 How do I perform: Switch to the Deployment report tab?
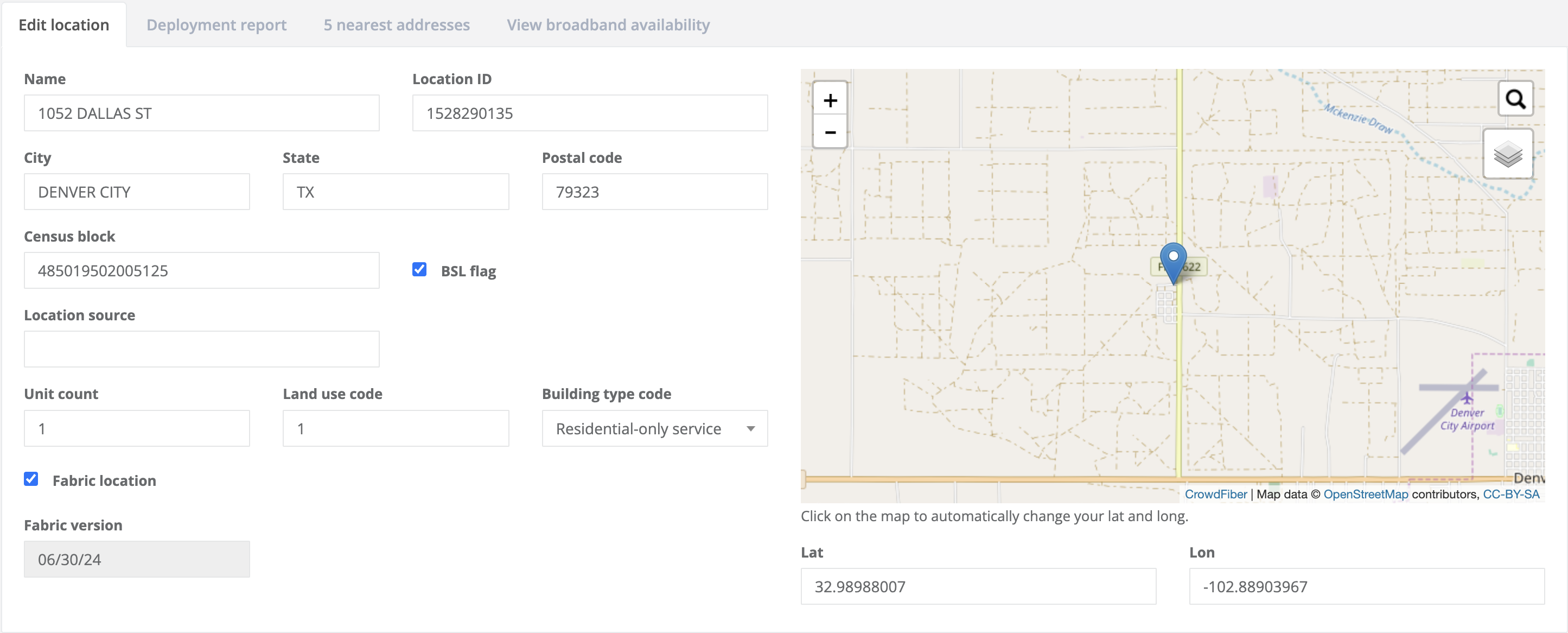(x=216, y=25)
